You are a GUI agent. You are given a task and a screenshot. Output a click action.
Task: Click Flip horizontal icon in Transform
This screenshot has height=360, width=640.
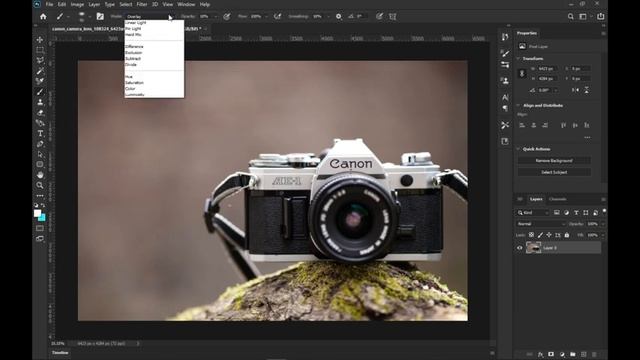[x=576, y=90]
